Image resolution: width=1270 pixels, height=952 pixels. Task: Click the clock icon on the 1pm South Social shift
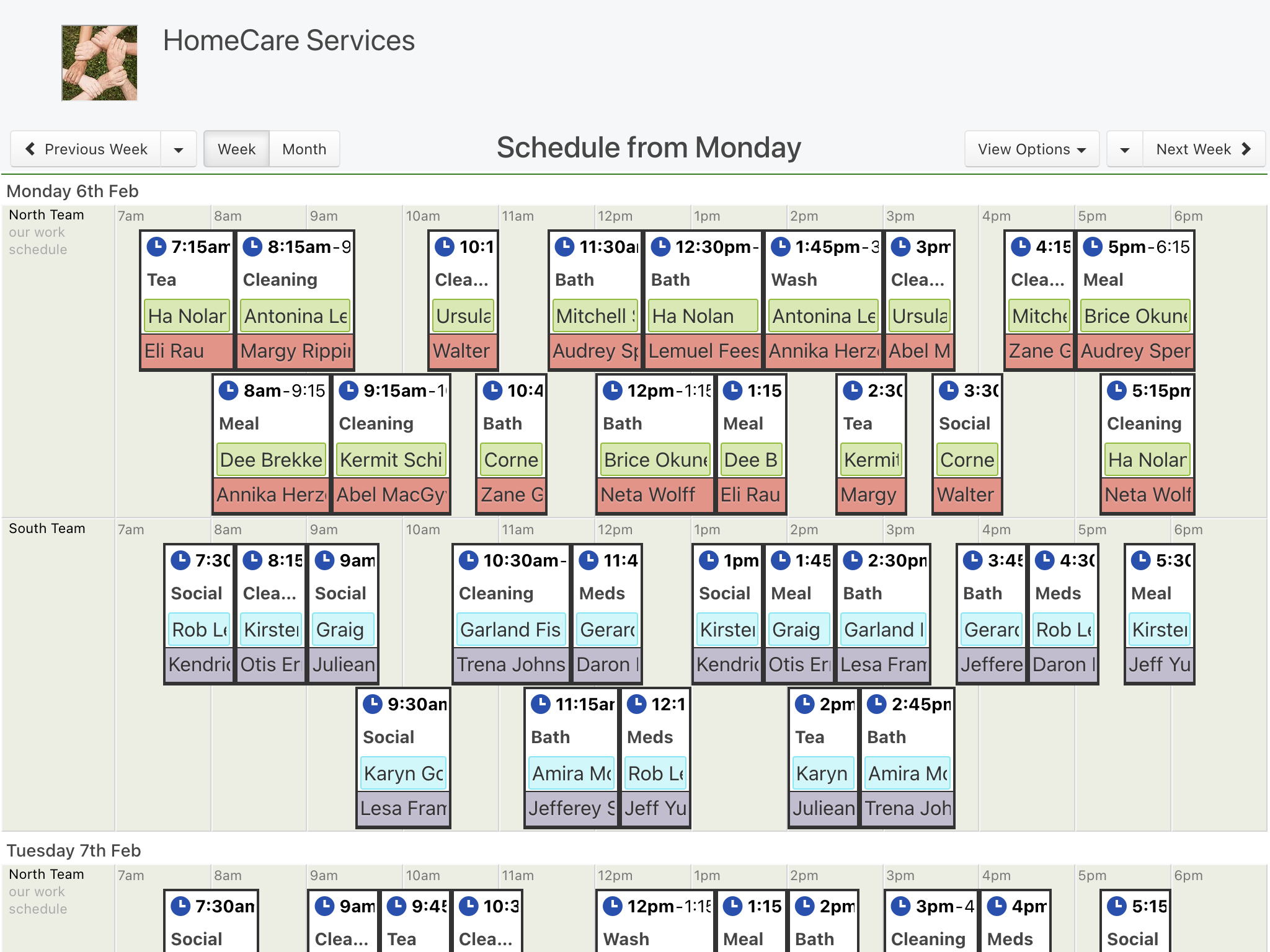click(x=709, y=560)
